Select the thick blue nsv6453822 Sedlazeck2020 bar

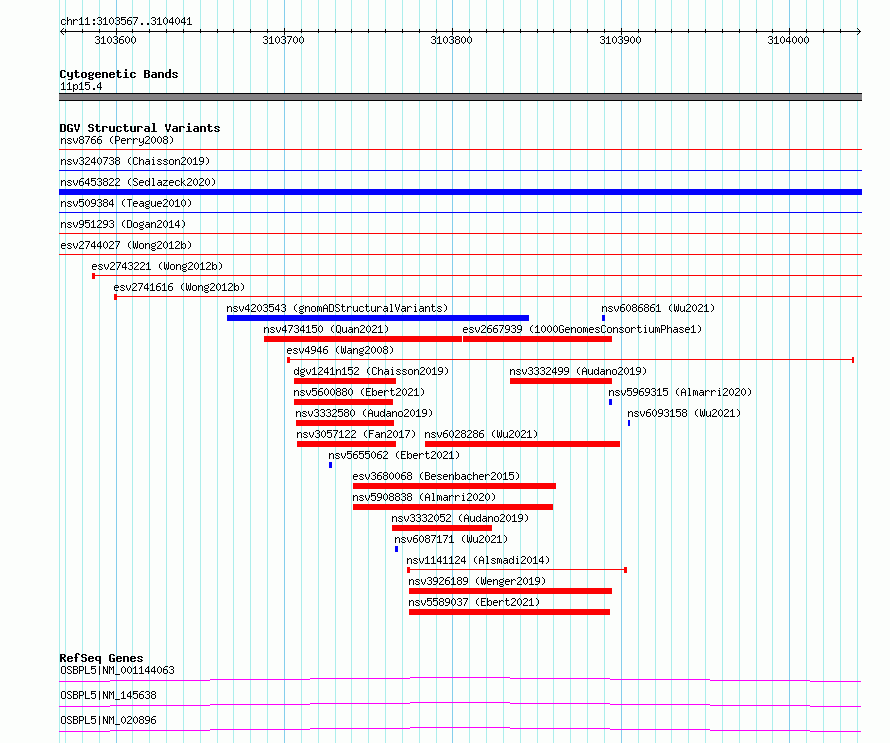[460, 192]
